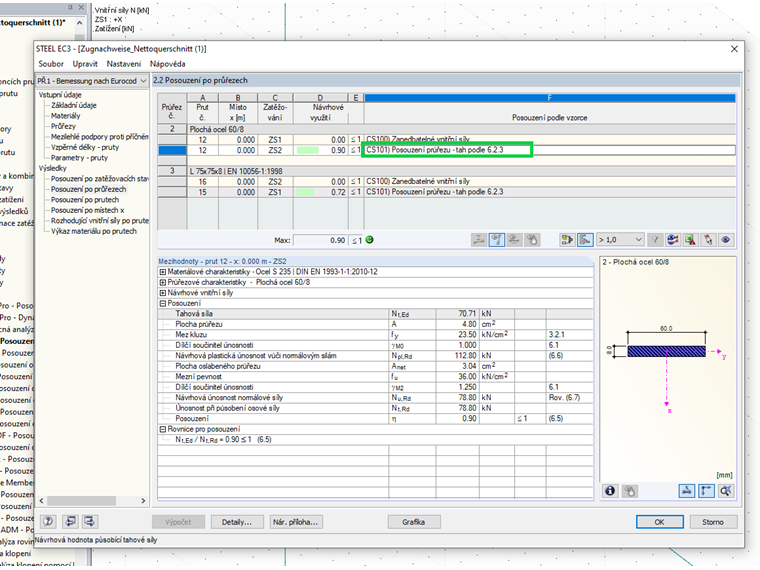Toggle principal axes display icon
This screenshot has width=760, height=570.
tap(706, 491)
